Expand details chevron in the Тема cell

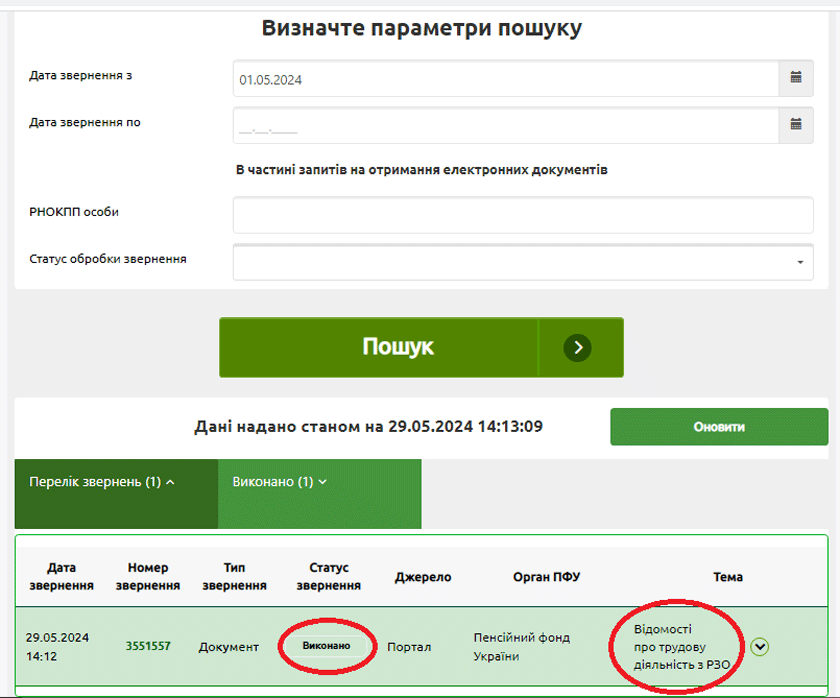pos(760,647)
